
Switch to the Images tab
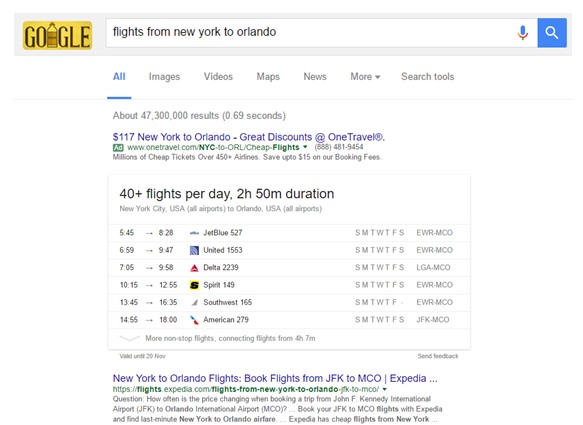coord(164,77)
